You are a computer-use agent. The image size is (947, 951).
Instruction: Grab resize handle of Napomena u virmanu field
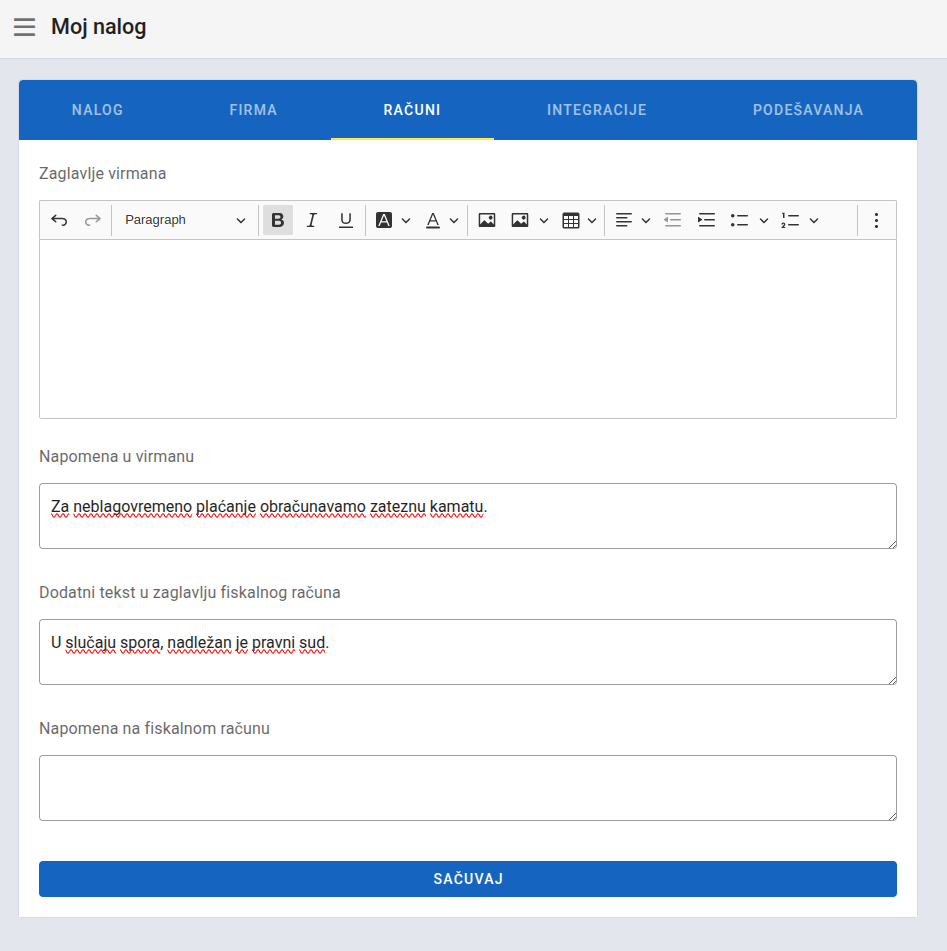[x=892, y=545]
